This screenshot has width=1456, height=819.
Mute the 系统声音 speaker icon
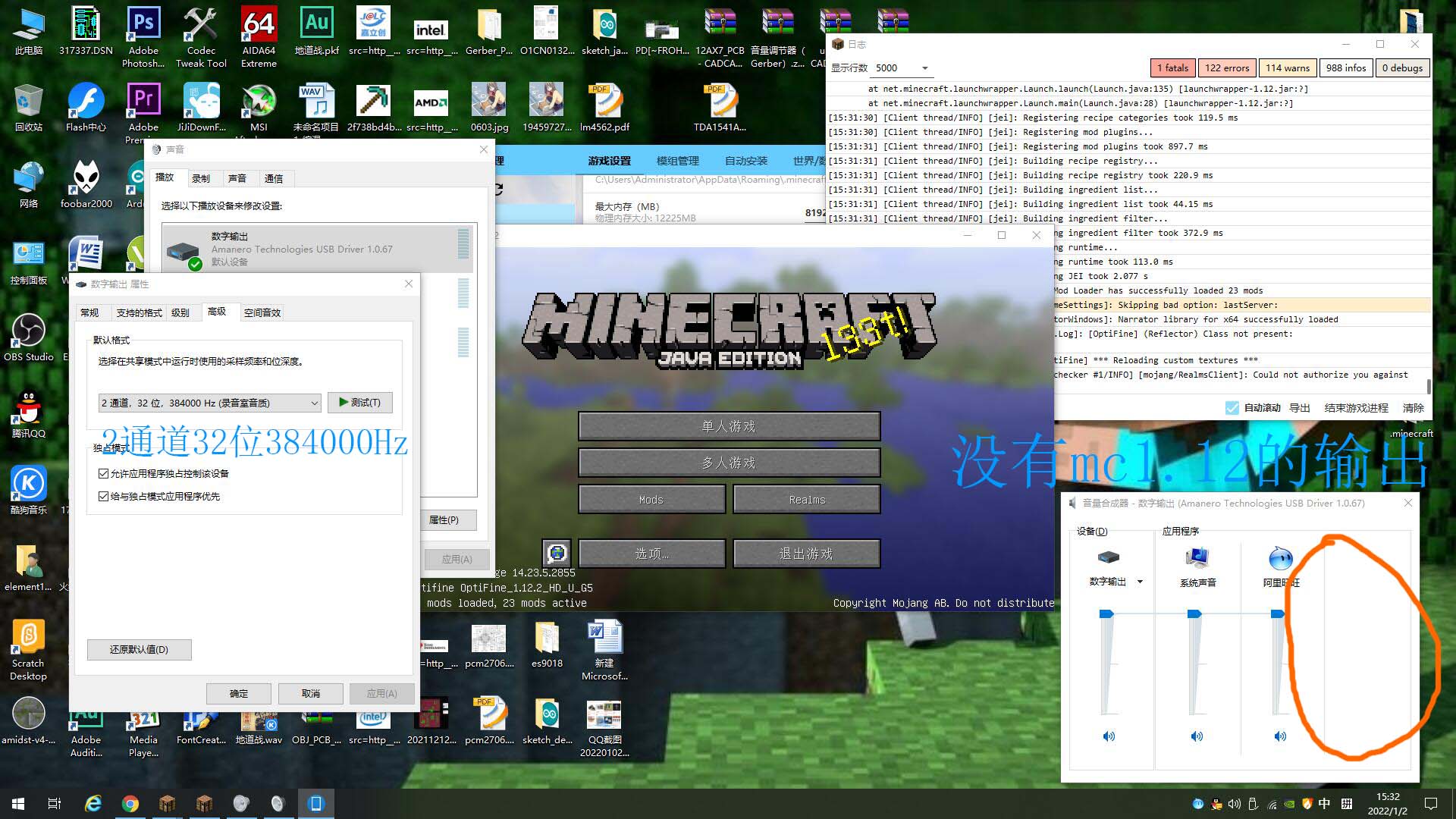coord(1197,736)
